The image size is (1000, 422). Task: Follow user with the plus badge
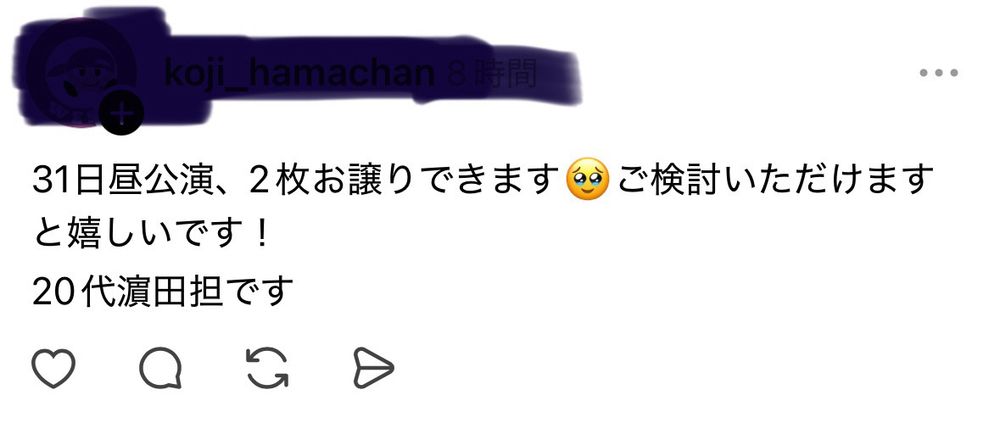(x=122, y=113)
